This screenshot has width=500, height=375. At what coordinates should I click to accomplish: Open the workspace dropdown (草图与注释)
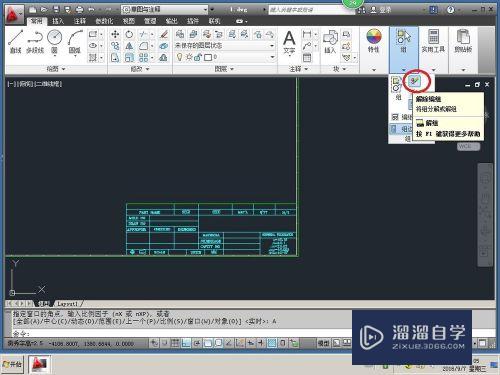165,9
